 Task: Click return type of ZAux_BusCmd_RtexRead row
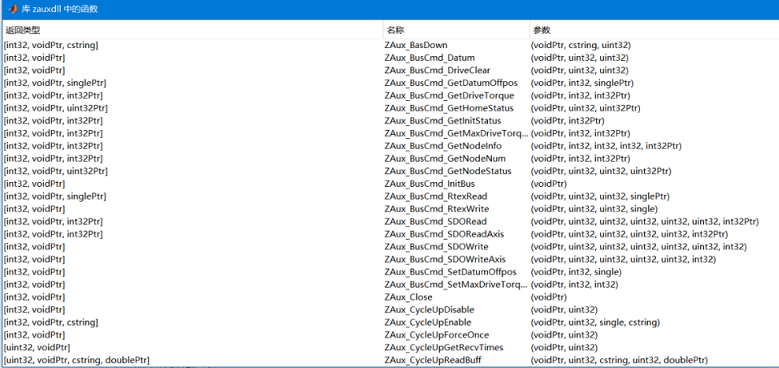55,196
